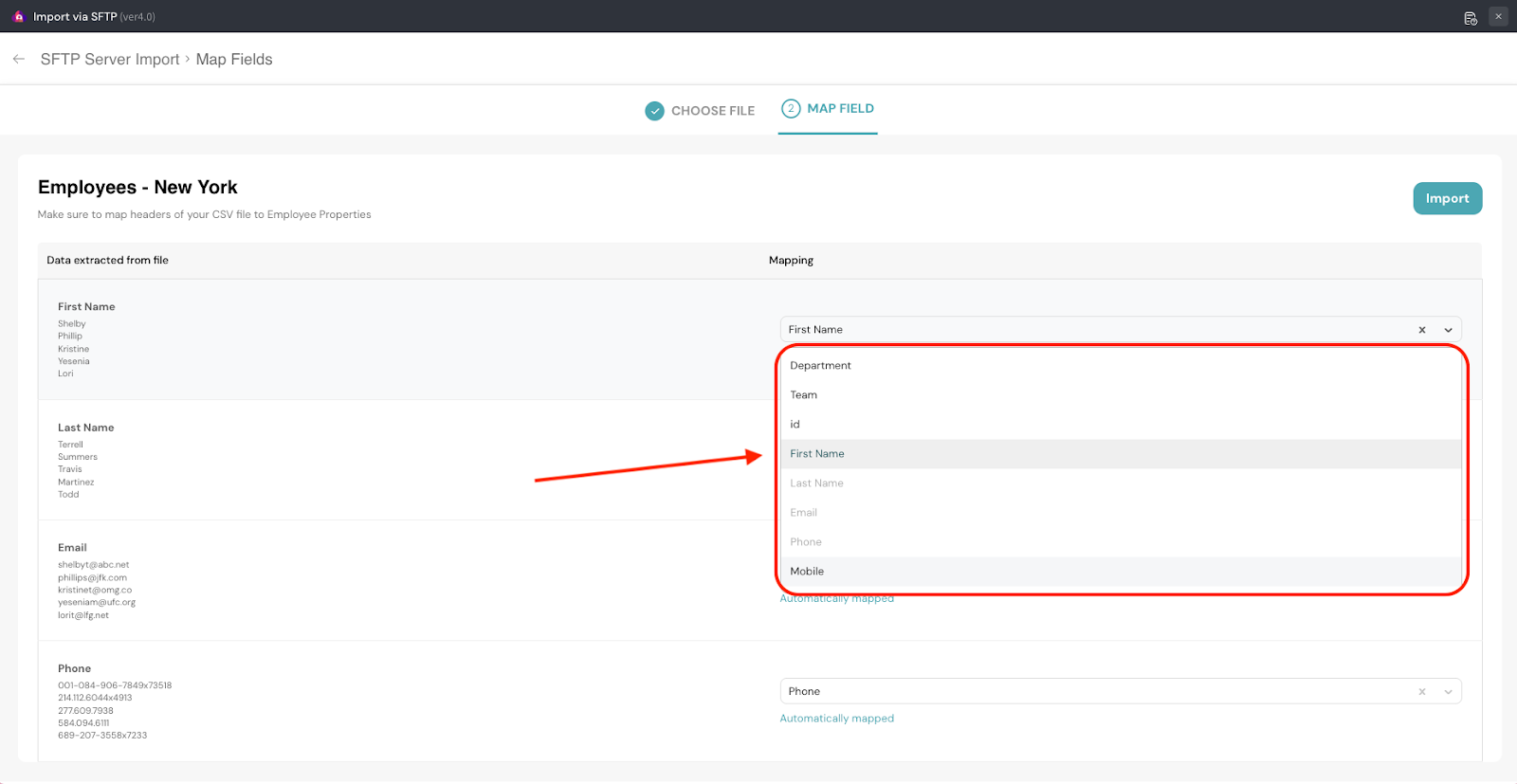Screen dimensions: 1517x784
Task: Open the document log icon in title bar
Action: (x=1471, y=17)
